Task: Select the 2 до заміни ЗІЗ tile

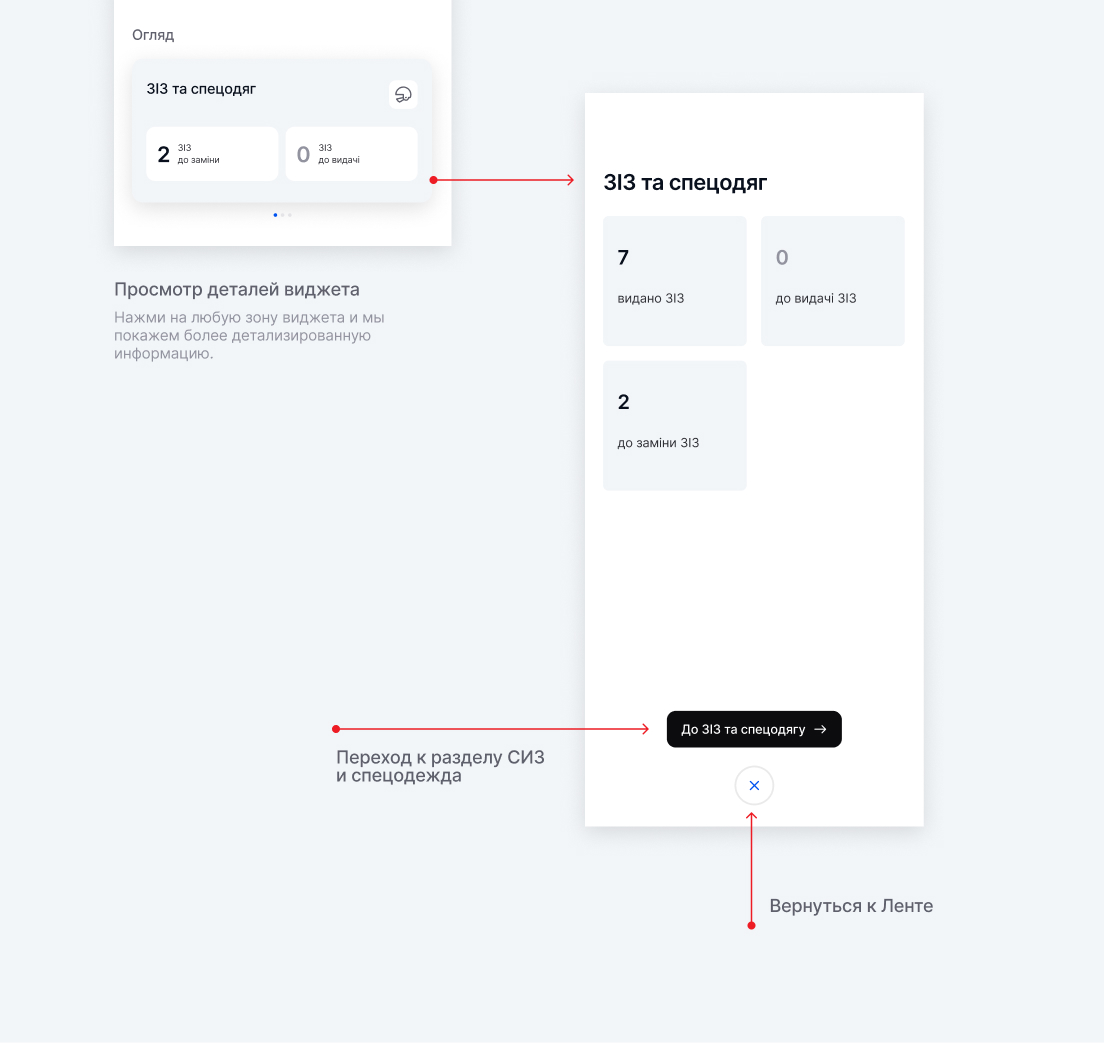Action: pos(675,425)
